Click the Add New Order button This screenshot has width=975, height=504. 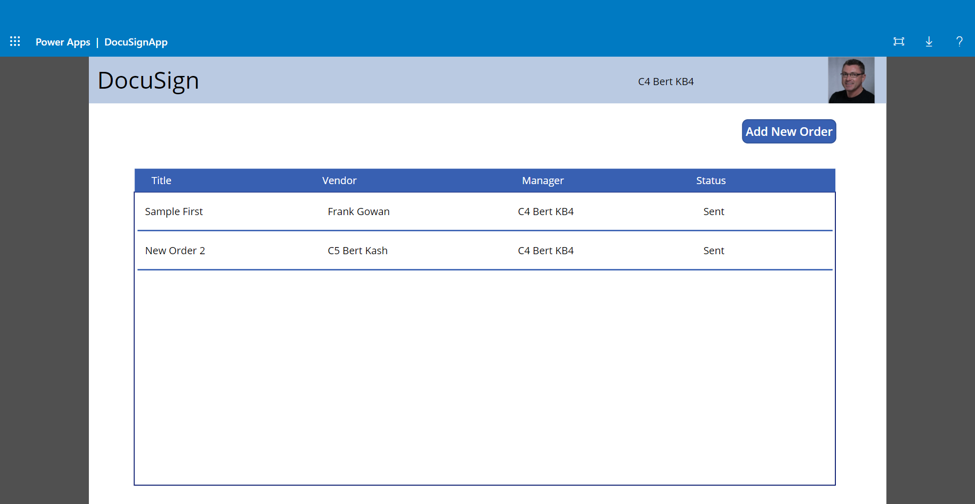[x=788, y=132]
